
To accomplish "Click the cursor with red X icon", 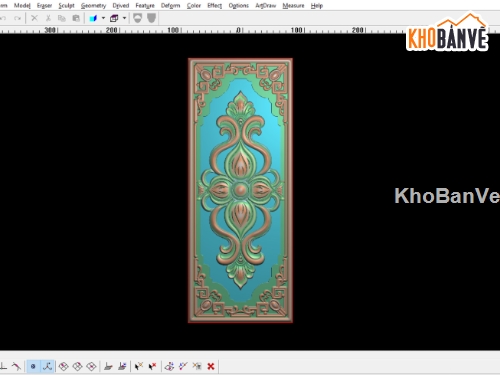I will 152,367.
